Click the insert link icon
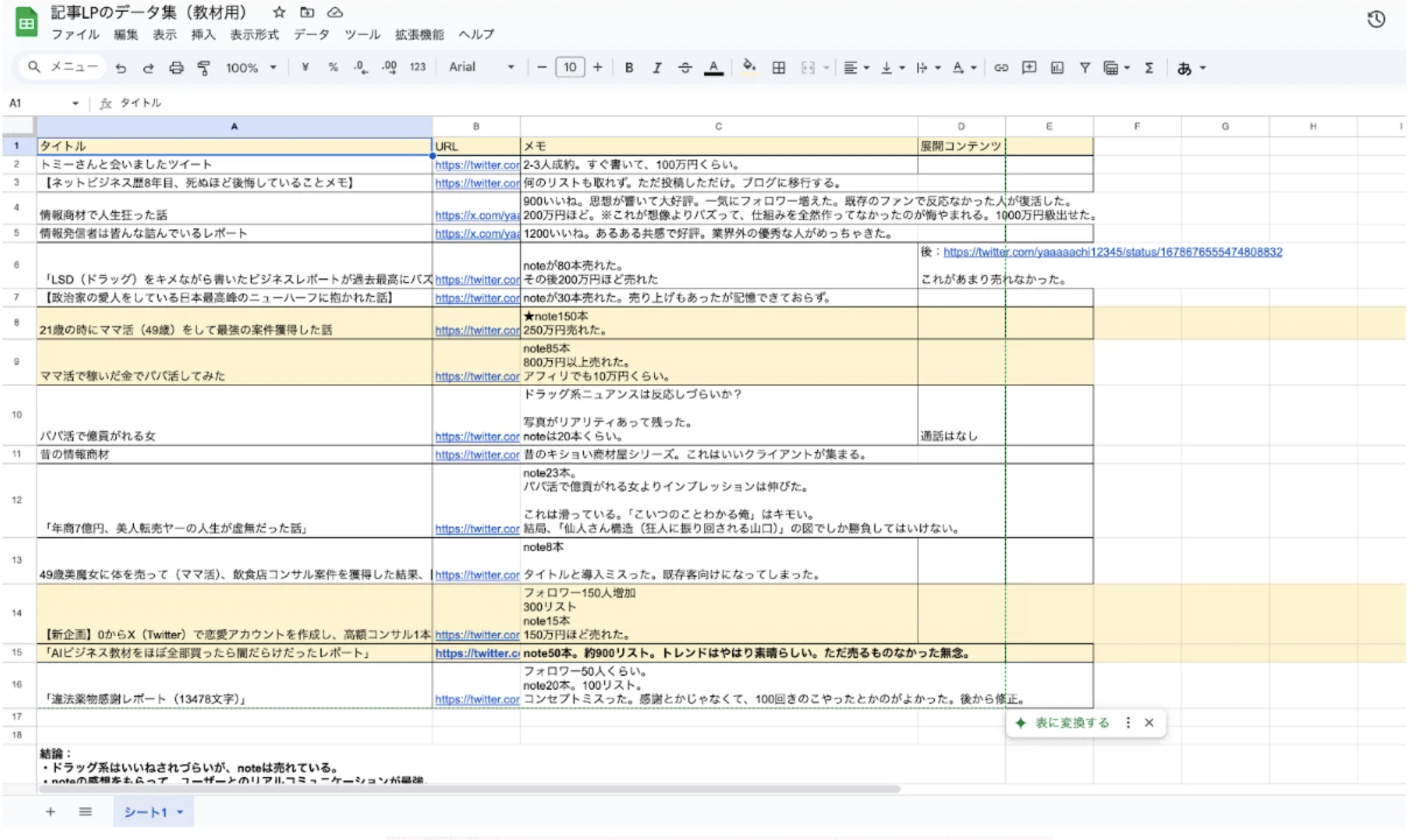 pos(1001,68)
